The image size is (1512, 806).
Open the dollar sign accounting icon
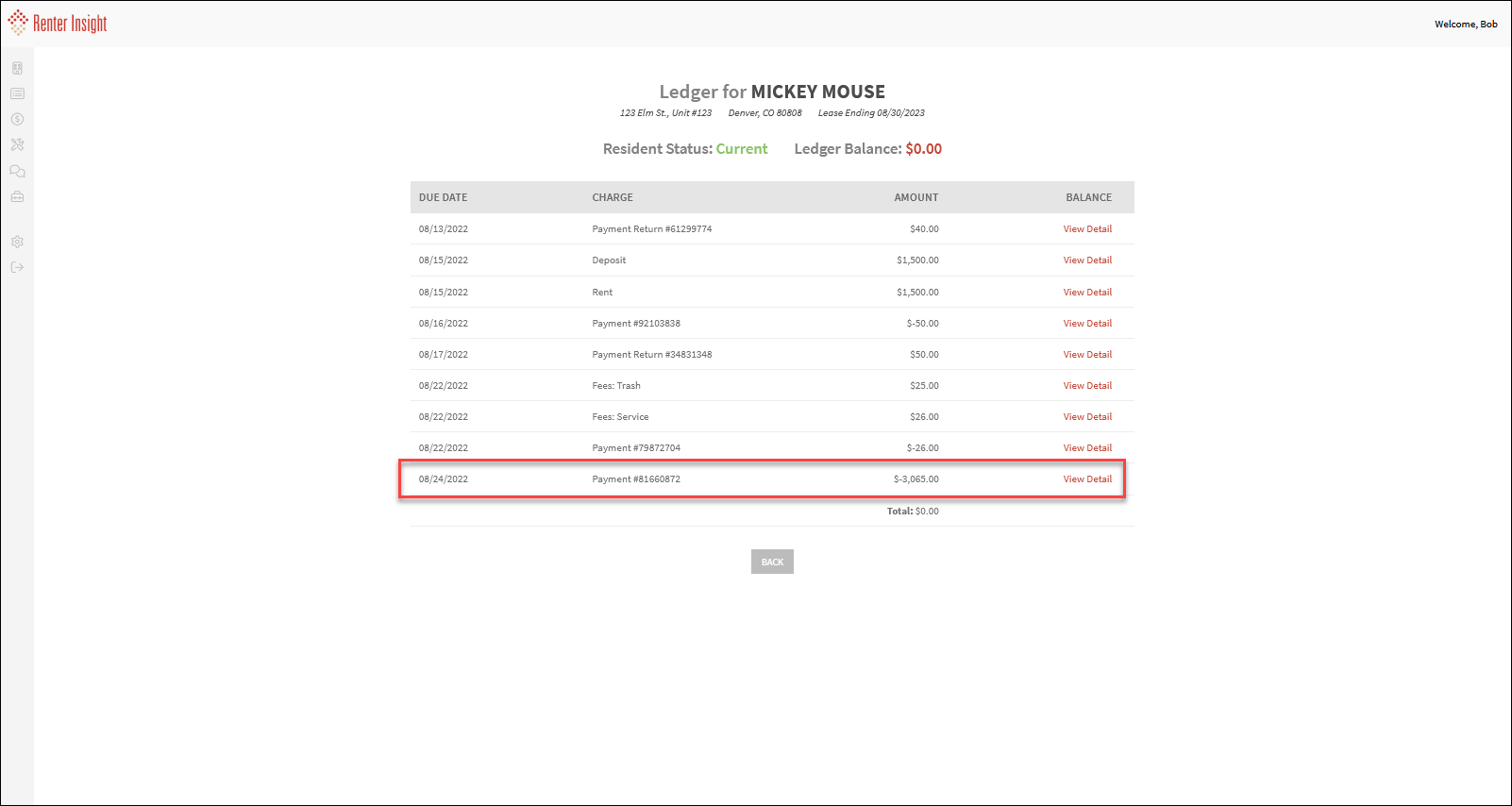point(17,119)
